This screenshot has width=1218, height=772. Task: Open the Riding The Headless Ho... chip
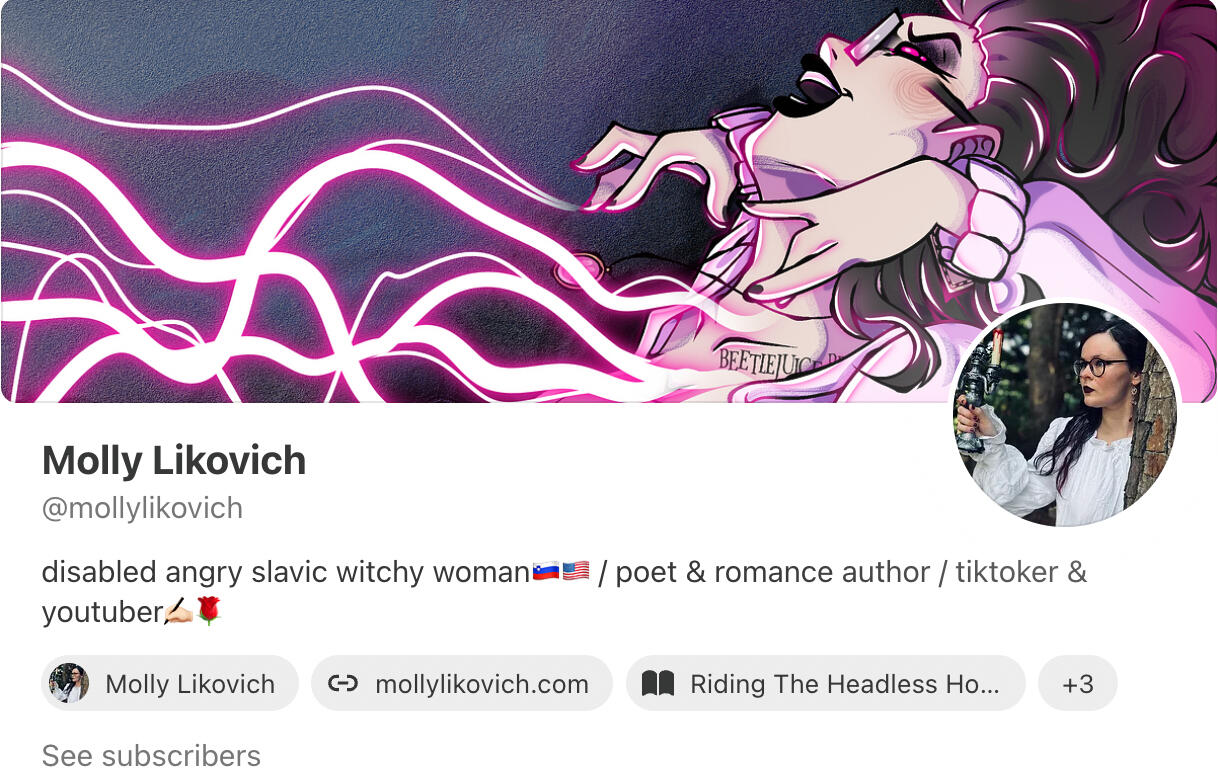(x=826, y=684)
